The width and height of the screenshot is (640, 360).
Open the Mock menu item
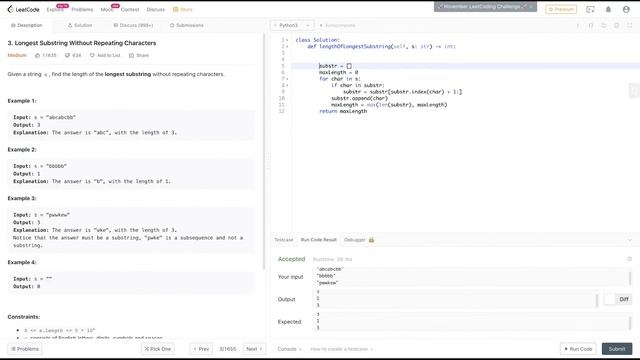pyautogui.click(x=107, y=9)
